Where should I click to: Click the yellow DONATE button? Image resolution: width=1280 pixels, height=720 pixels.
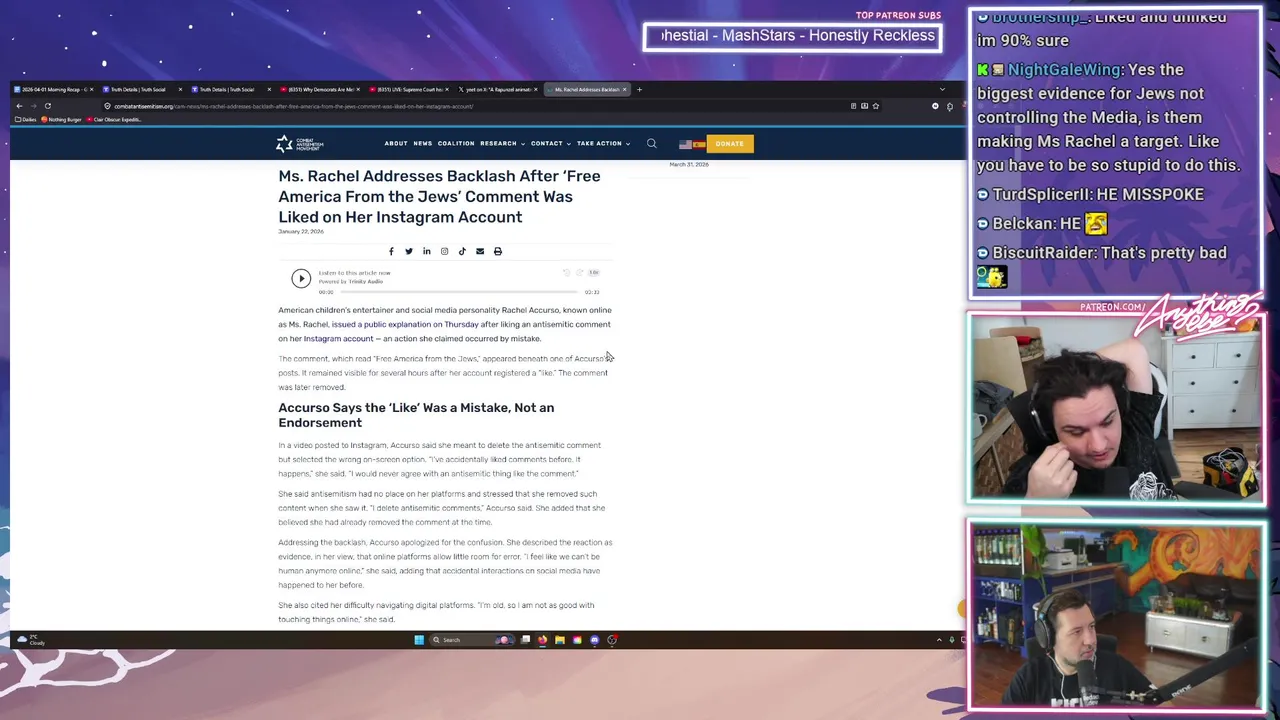coord(729,144)
